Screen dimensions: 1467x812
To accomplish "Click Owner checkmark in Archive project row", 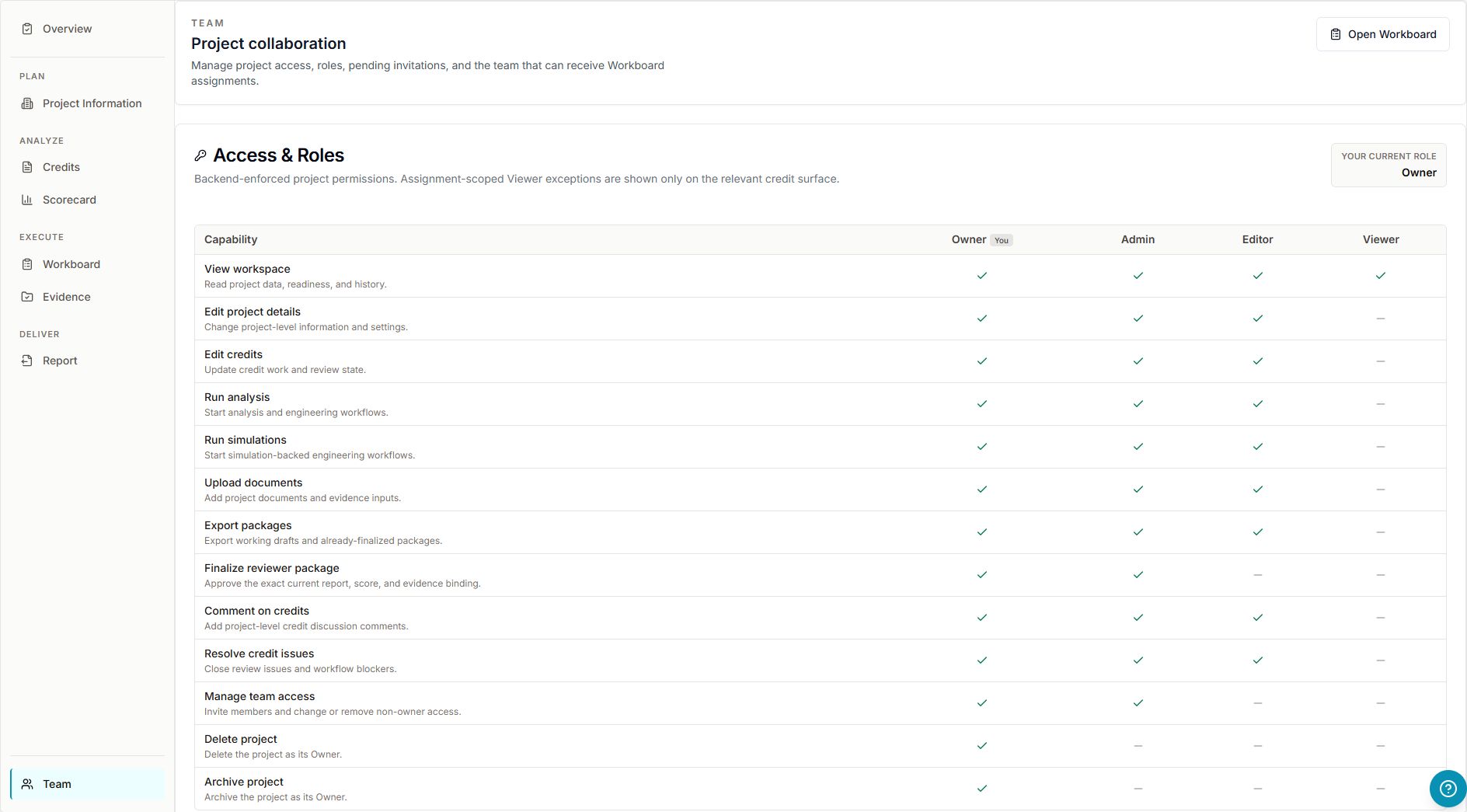I will (x=982, y=789).
